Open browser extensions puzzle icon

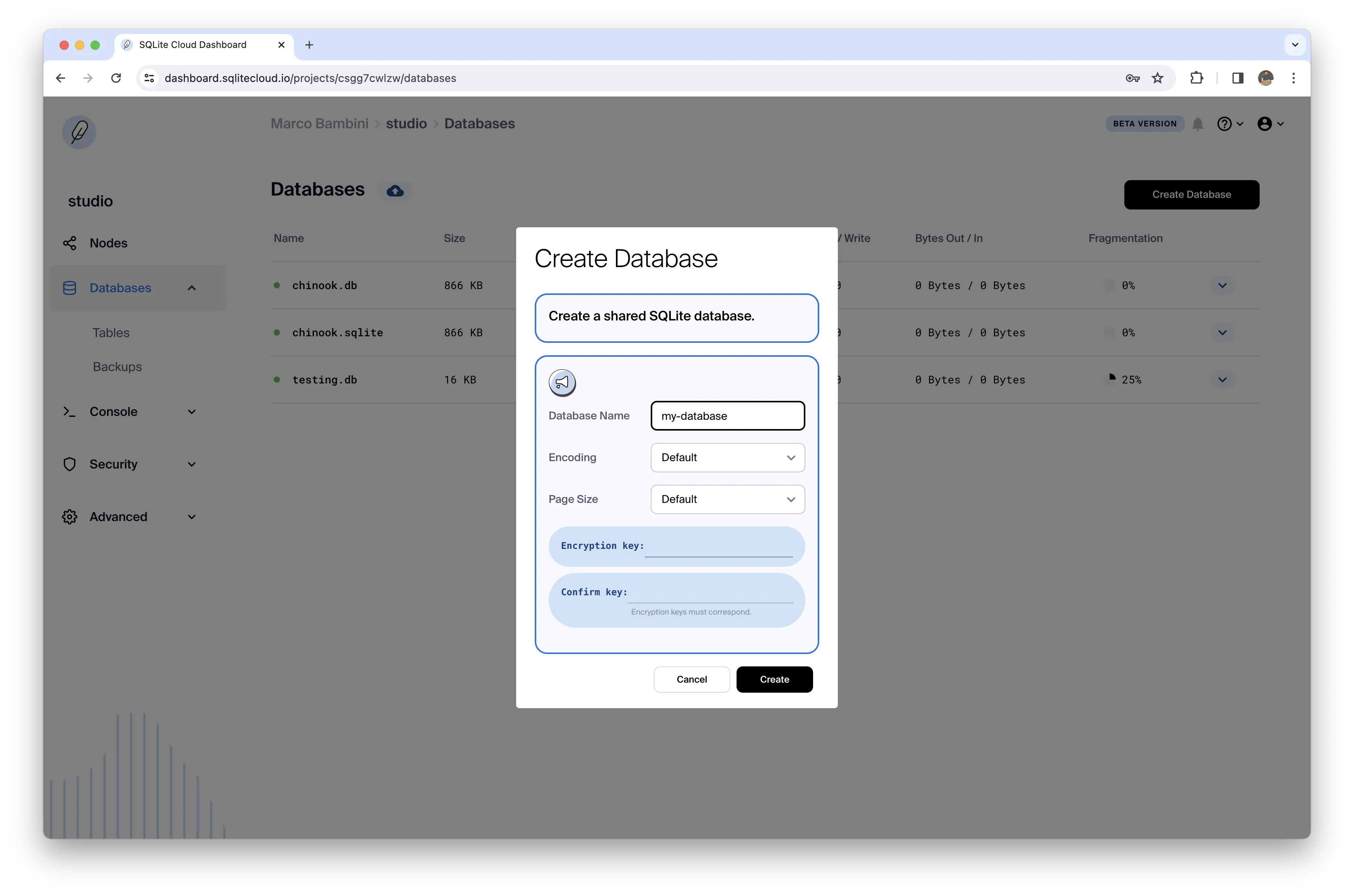[1196, 78]
